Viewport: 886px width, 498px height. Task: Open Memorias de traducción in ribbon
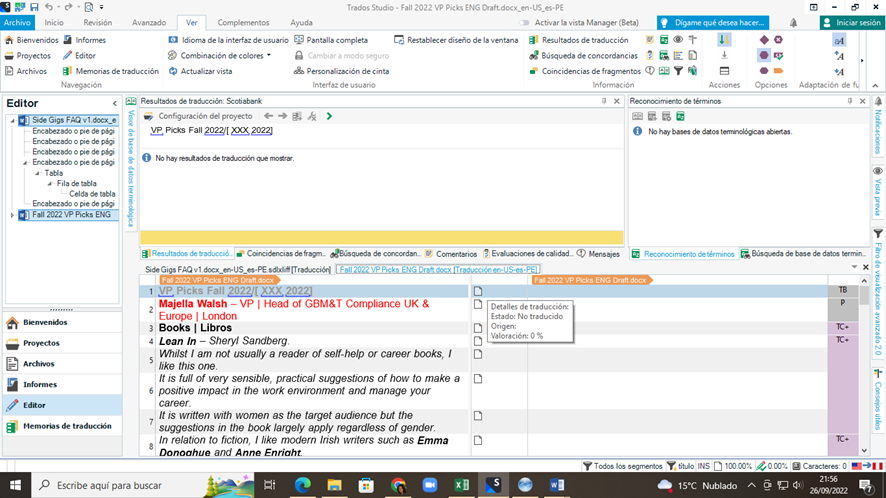(x=111, y=71)
